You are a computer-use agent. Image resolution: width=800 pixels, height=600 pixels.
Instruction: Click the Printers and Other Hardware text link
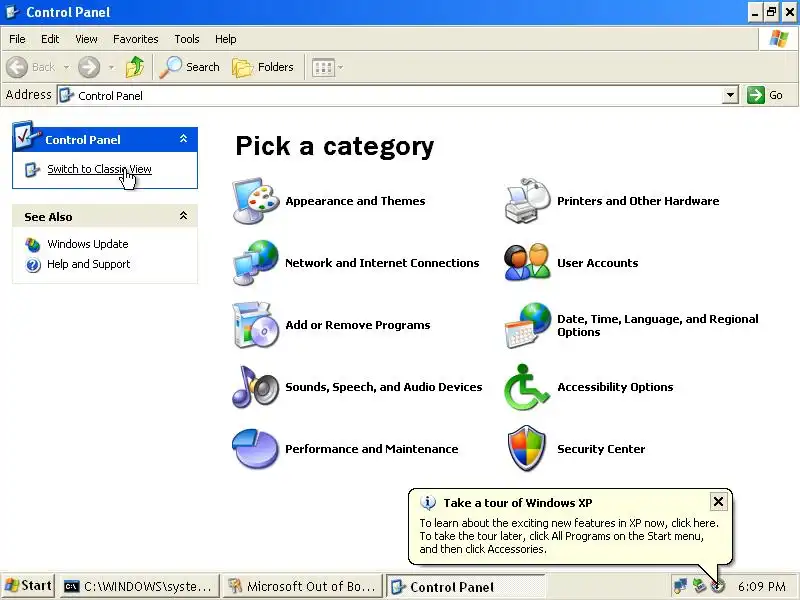tap(638, 201)
